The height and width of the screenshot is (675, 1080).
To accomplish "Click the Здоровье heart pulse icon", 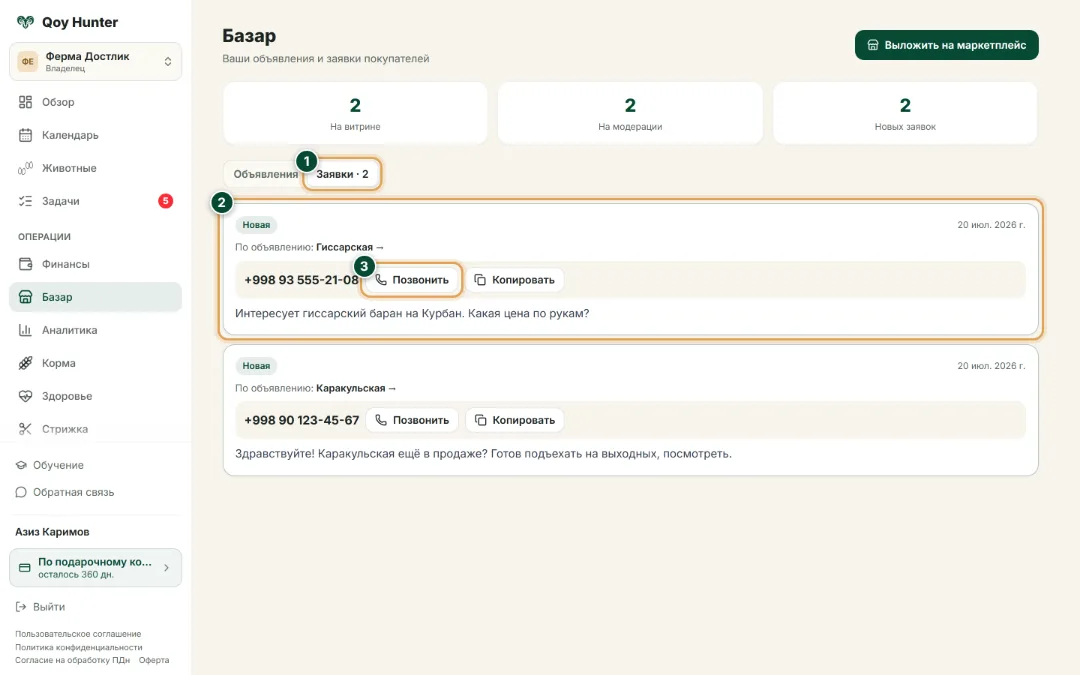I will (x=25, y=396).
